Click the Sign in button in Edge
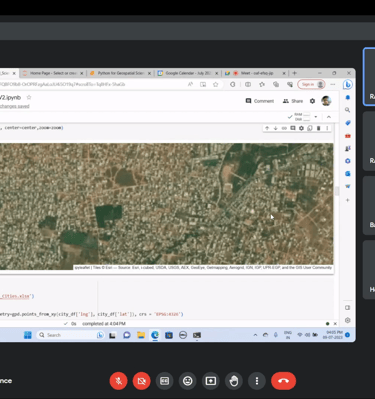Image resolution: width=375 pixels, height=399 pixels. (x=311, y=84)
